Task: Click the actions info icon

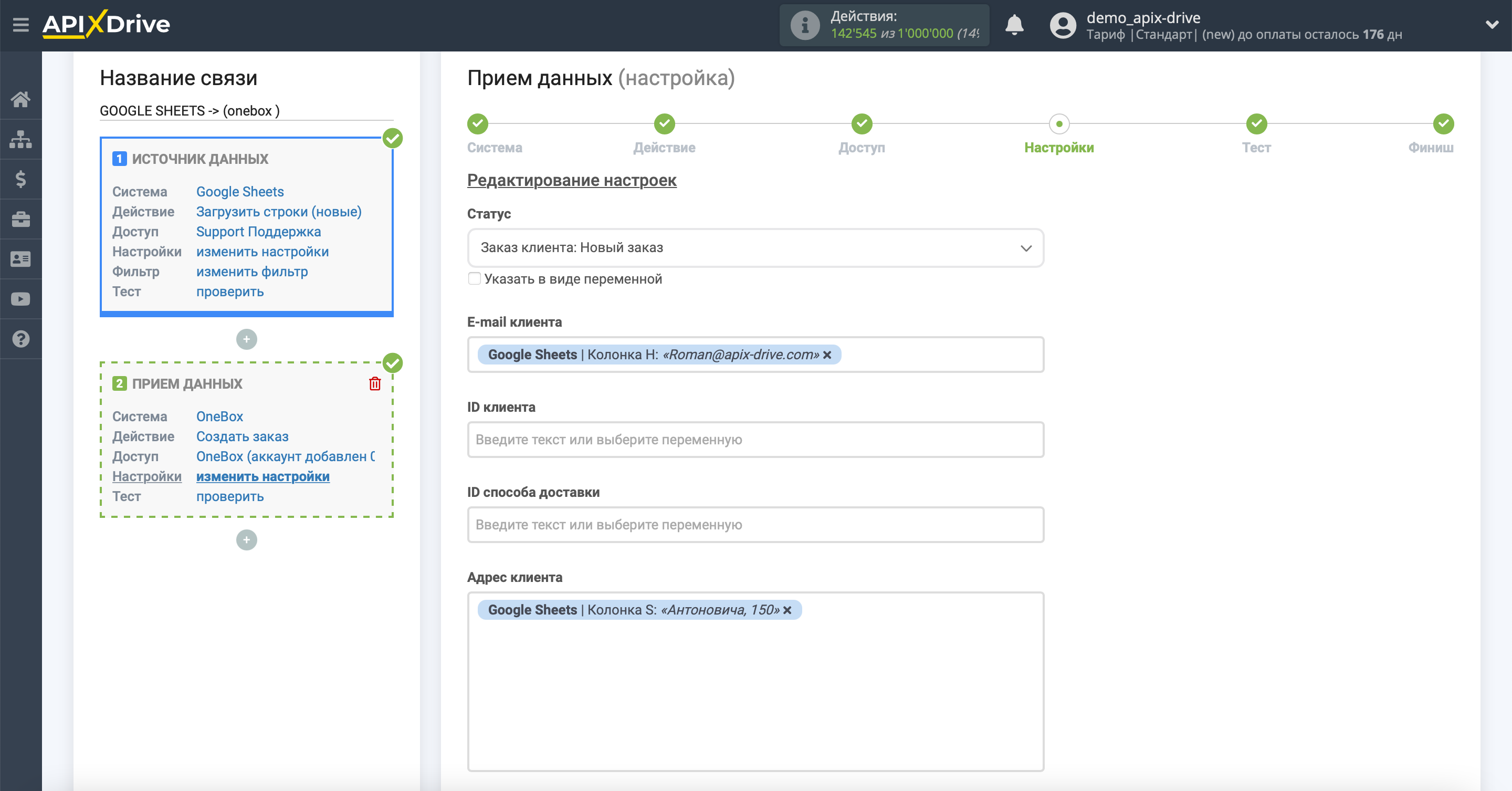Action: click(x=805, y=25)
